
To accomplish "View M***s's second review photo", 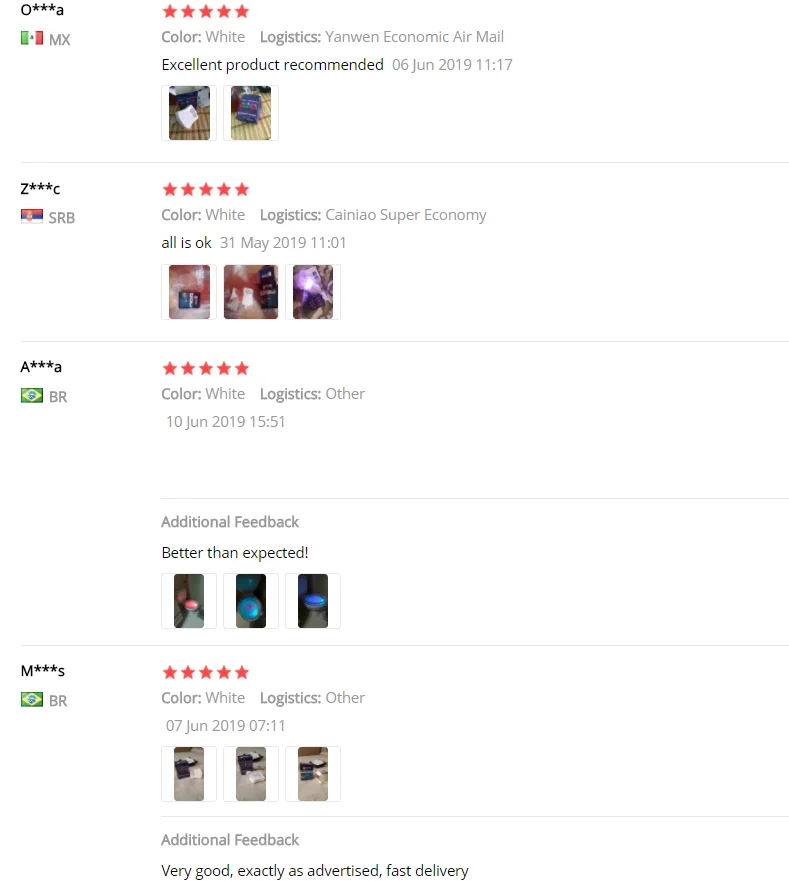I will (251, 774).
